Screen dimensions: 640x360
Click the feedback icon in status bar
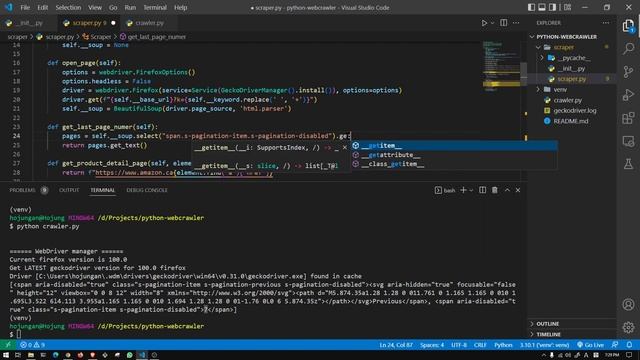click(x=615, y=345)
